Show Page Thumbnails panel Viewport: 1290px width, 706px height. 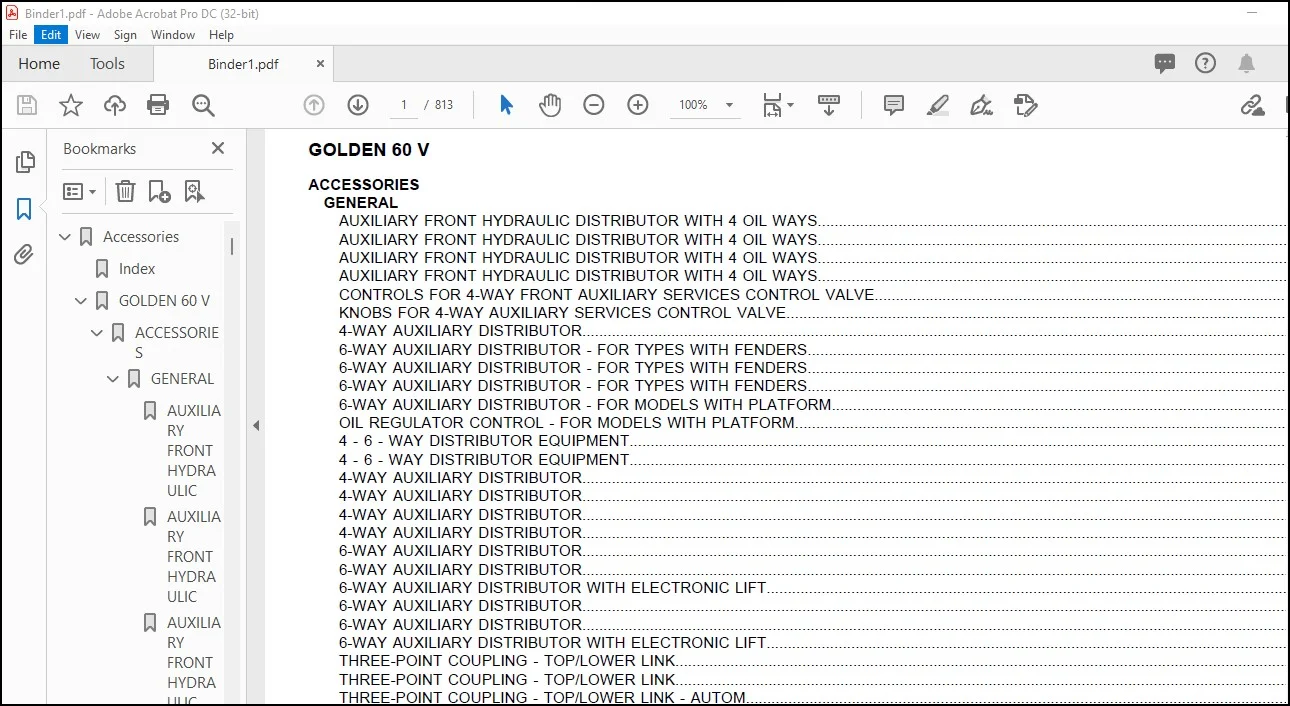[x=25, y=162]
